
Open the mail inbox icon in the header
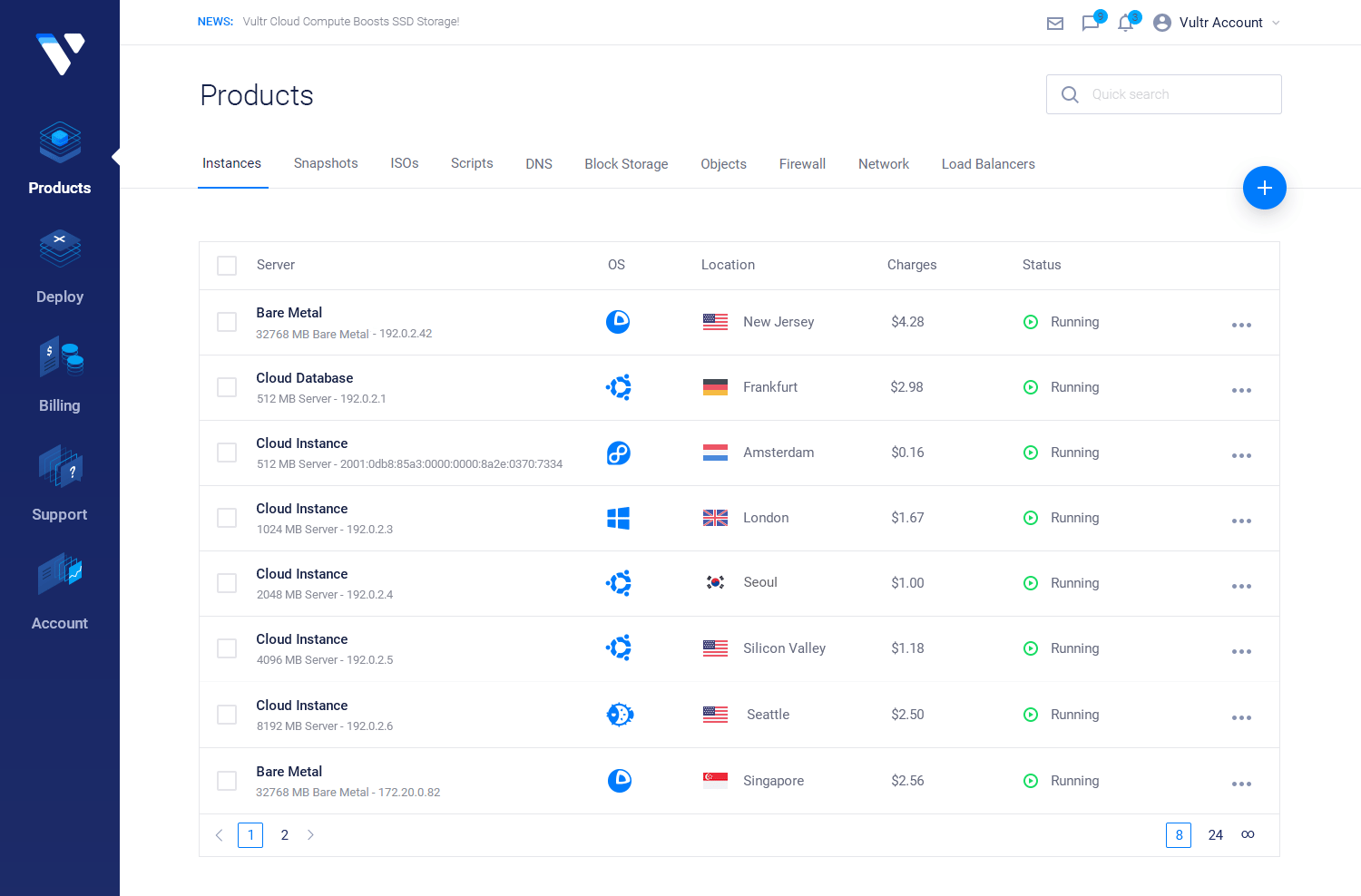[x=1054, y=23]
